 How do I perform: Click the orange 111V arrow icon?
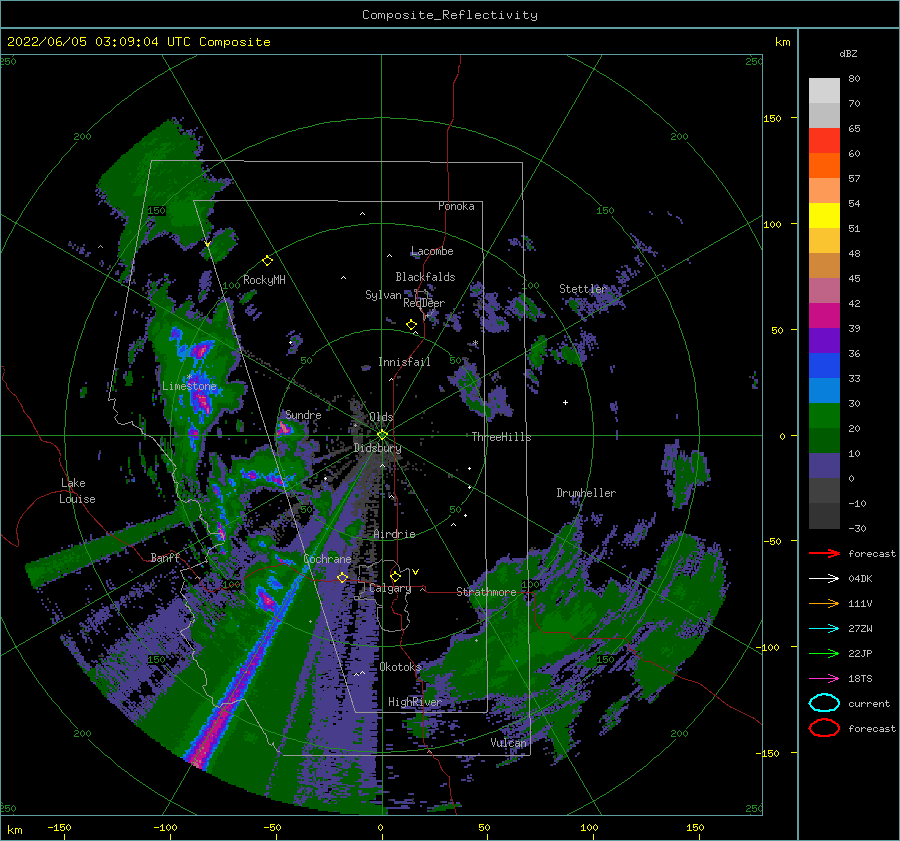tap(824, 603)
